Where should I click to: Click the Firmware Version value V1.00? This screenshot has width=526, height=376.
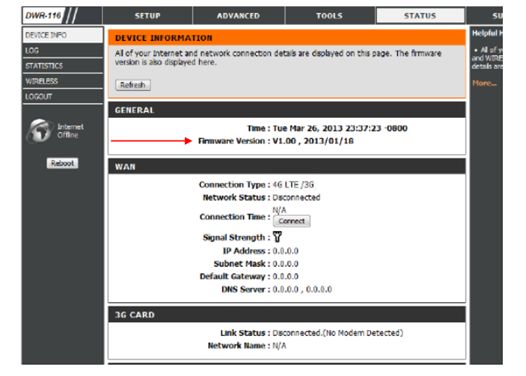click(313, 141)
